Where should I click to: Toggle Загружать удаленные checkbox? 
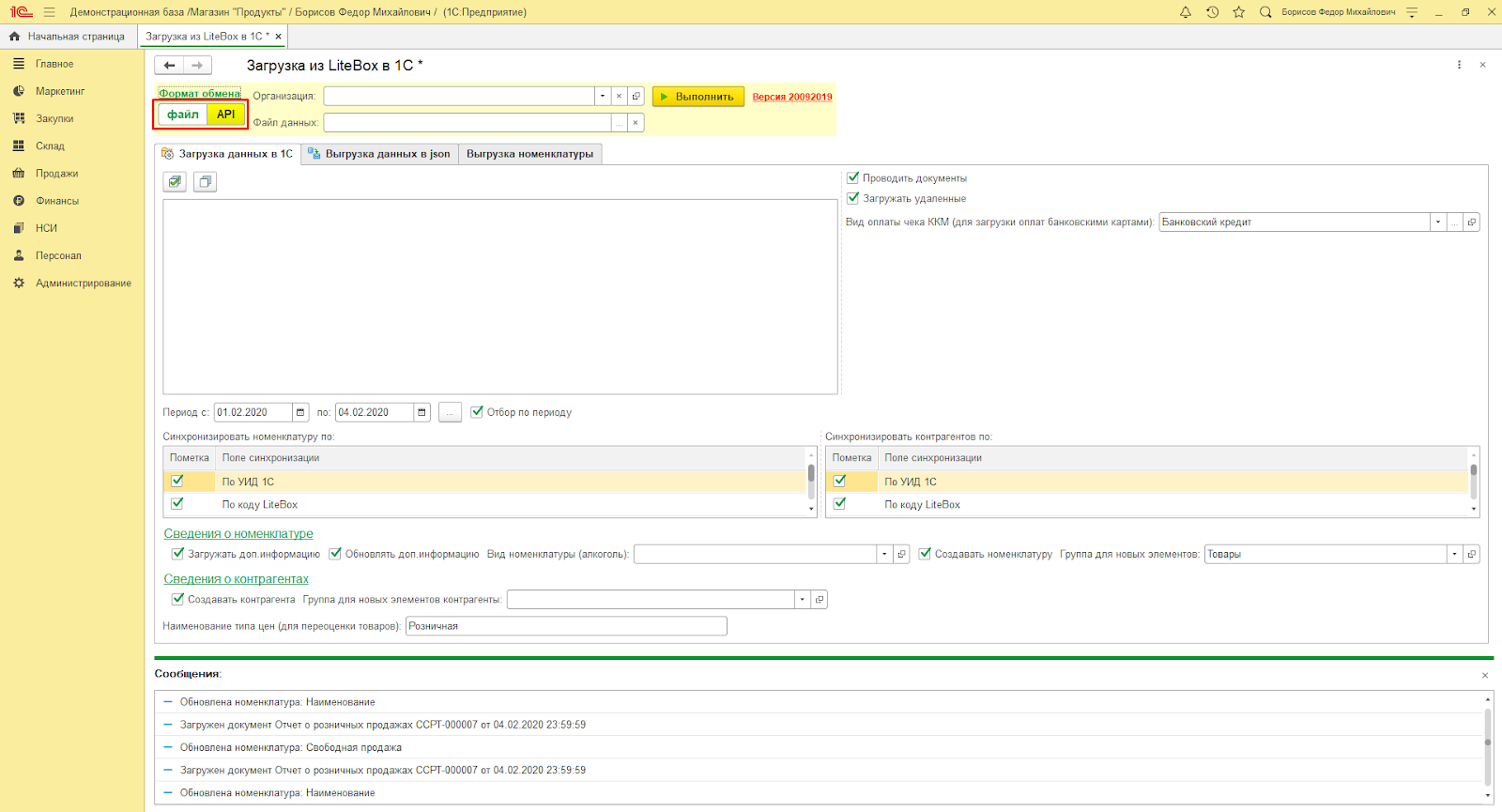click(x=853, y=198)
